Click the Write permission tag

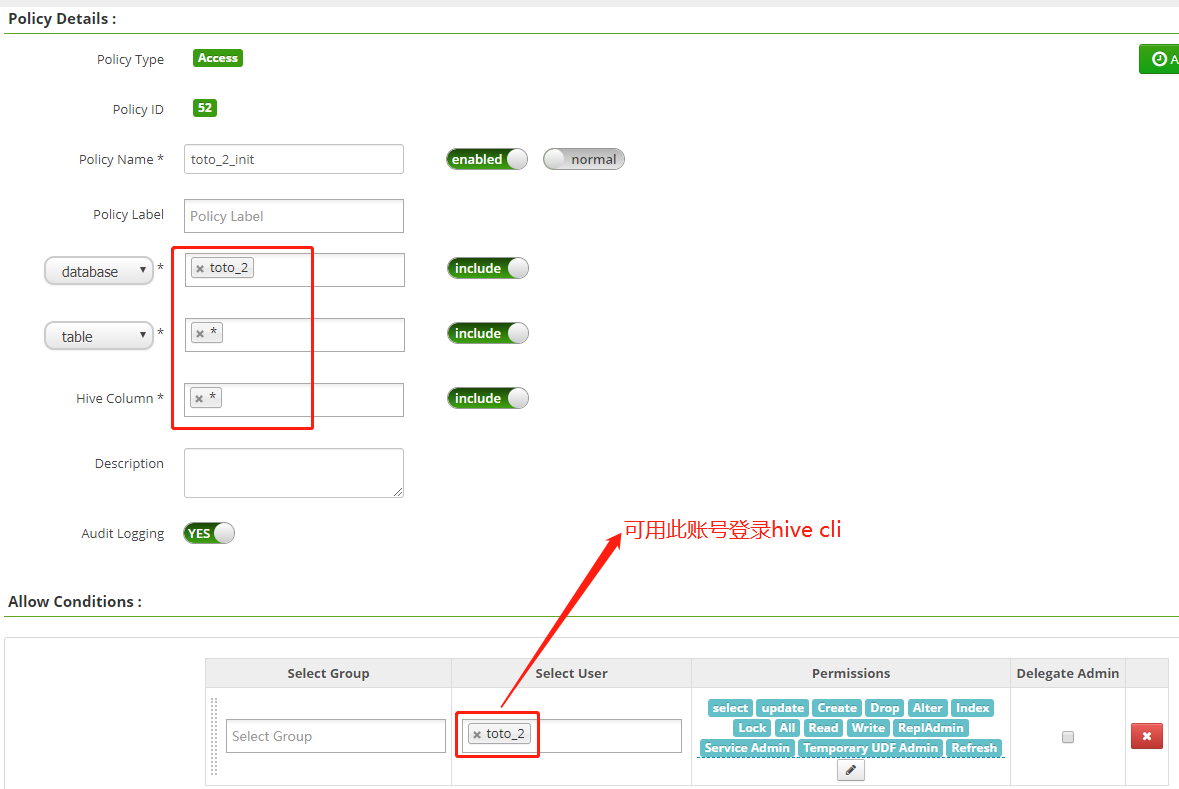click(x=868, y=728)
